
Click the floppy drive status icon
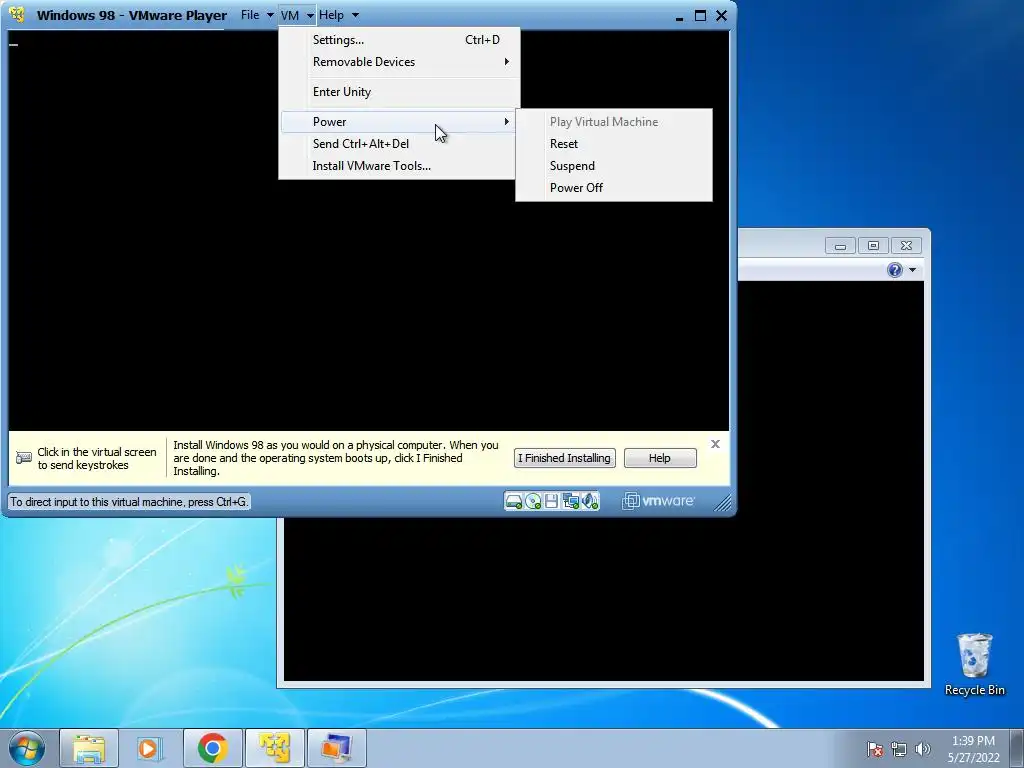click(x=551, y=502)
